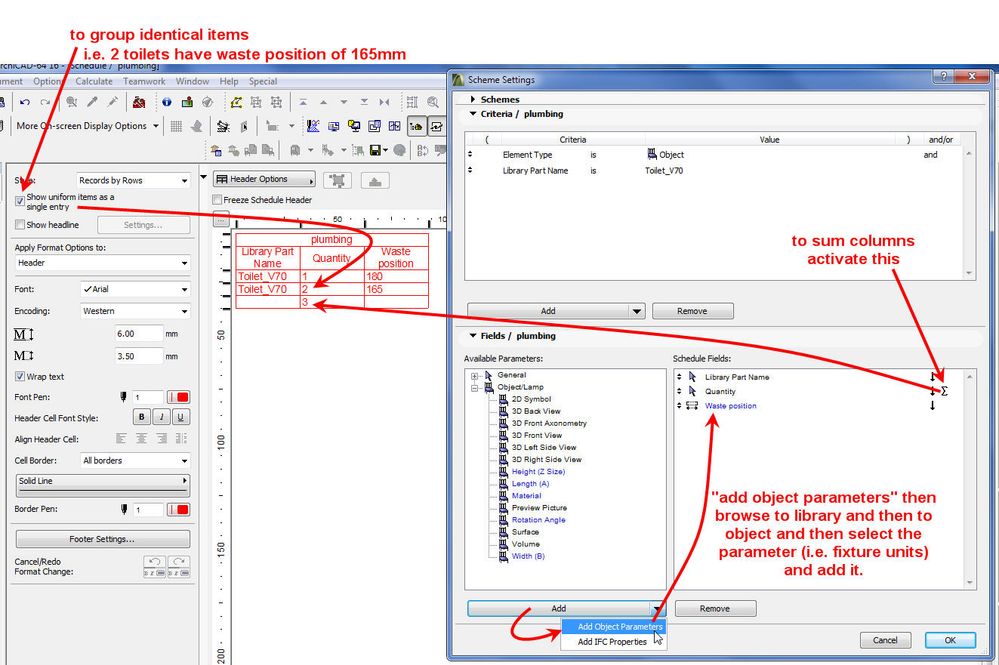Click sort arrow on Library Part Name field
The width and height of the screenshot is (999, 665).
coord(933,377)
